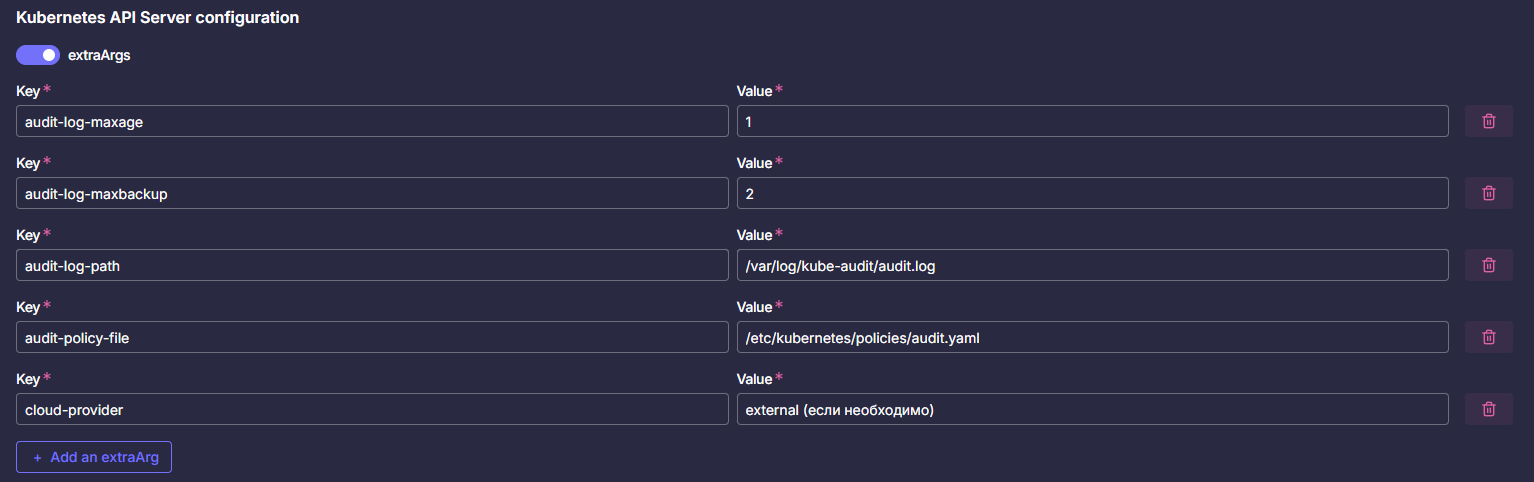This screenshot has width=1534, height=482.
Task: Toggle the extraArgs switch off
Action: 38,55
